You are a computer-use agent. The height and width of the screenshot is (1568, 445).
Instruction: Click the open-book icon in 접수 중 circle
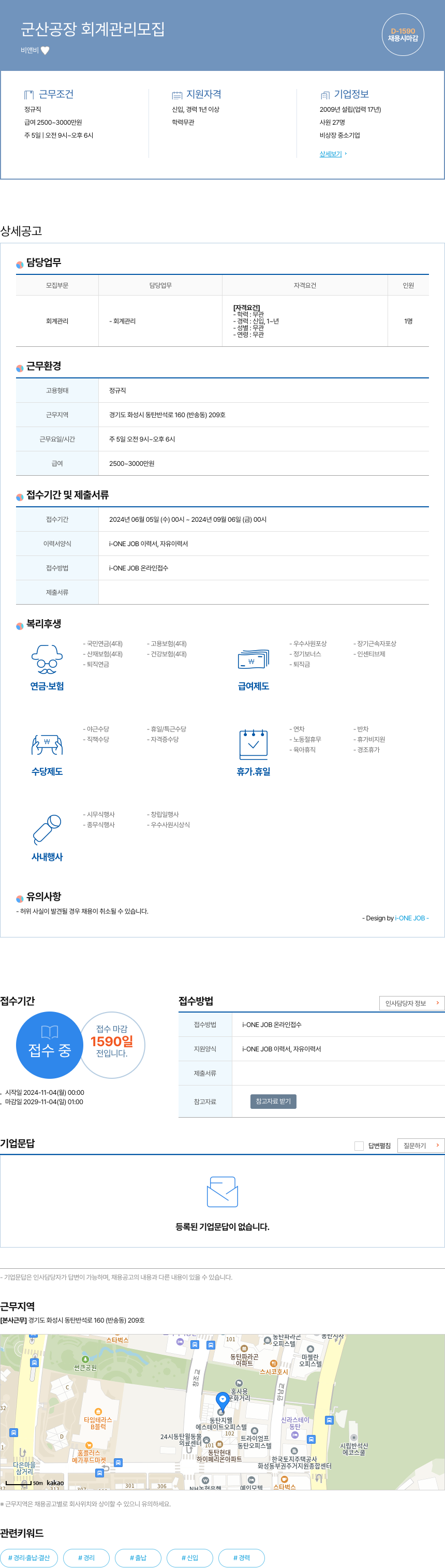coord(49,1032)
